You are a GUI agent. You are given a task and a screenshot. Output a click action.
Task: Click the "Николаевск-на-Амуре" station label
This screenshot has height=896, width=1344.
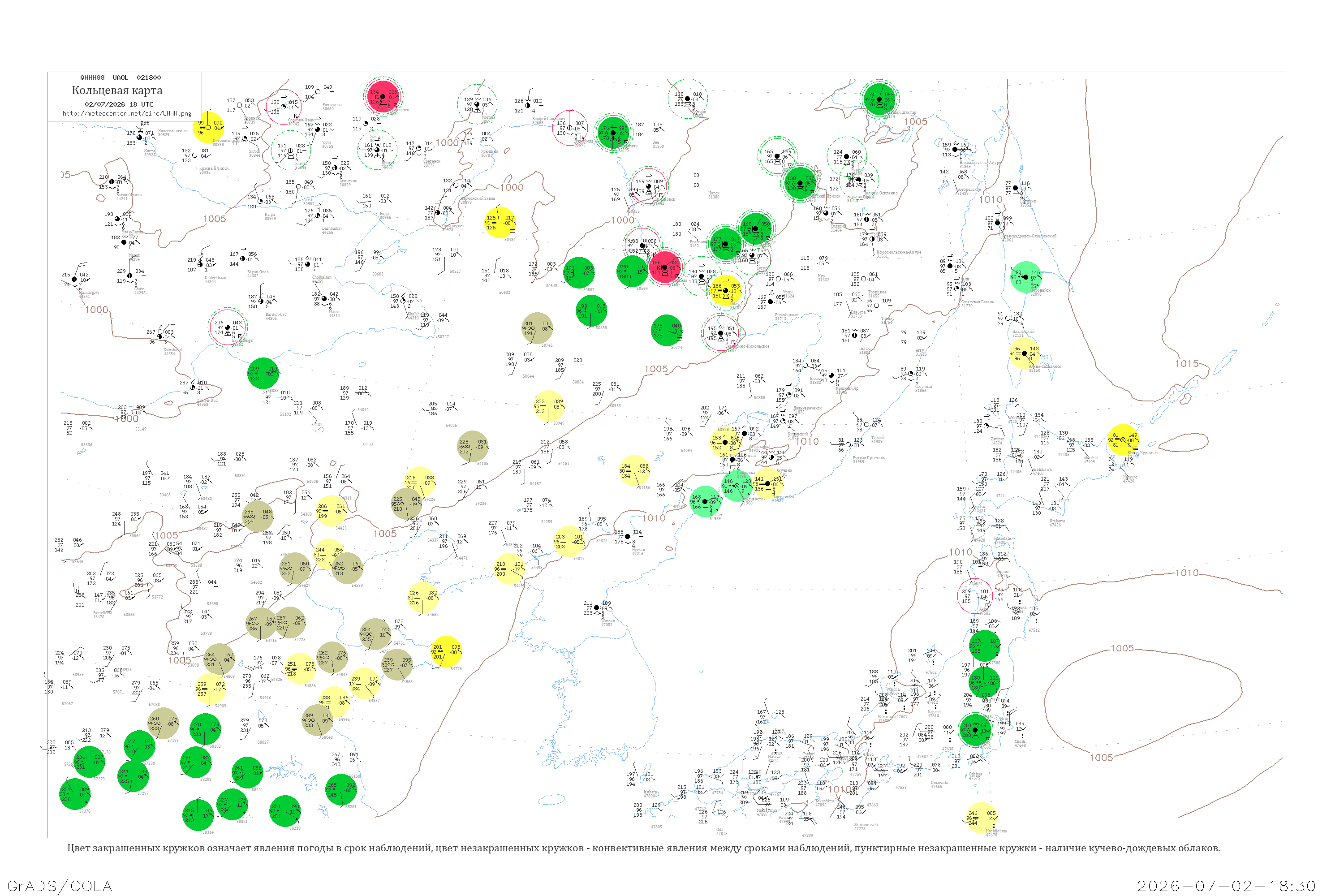(x=980, y=163)
